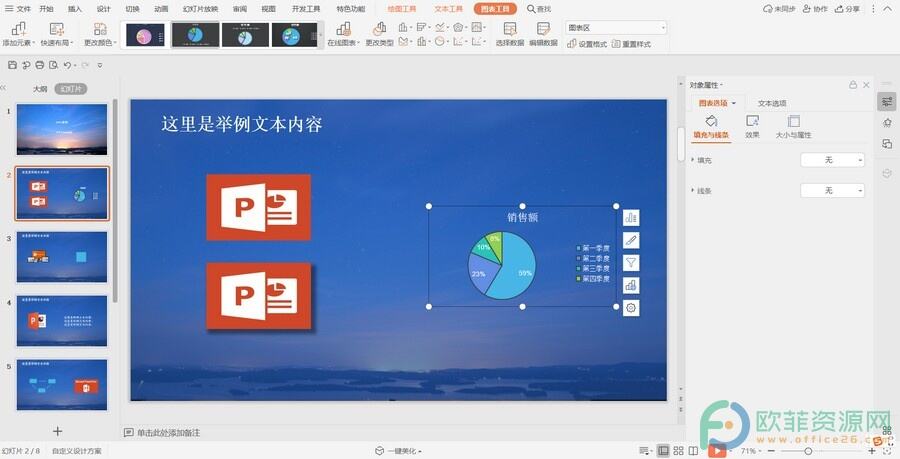
Task: Open the 填充 fill dropdown set to 无
Action: click(x=832, y=160)
